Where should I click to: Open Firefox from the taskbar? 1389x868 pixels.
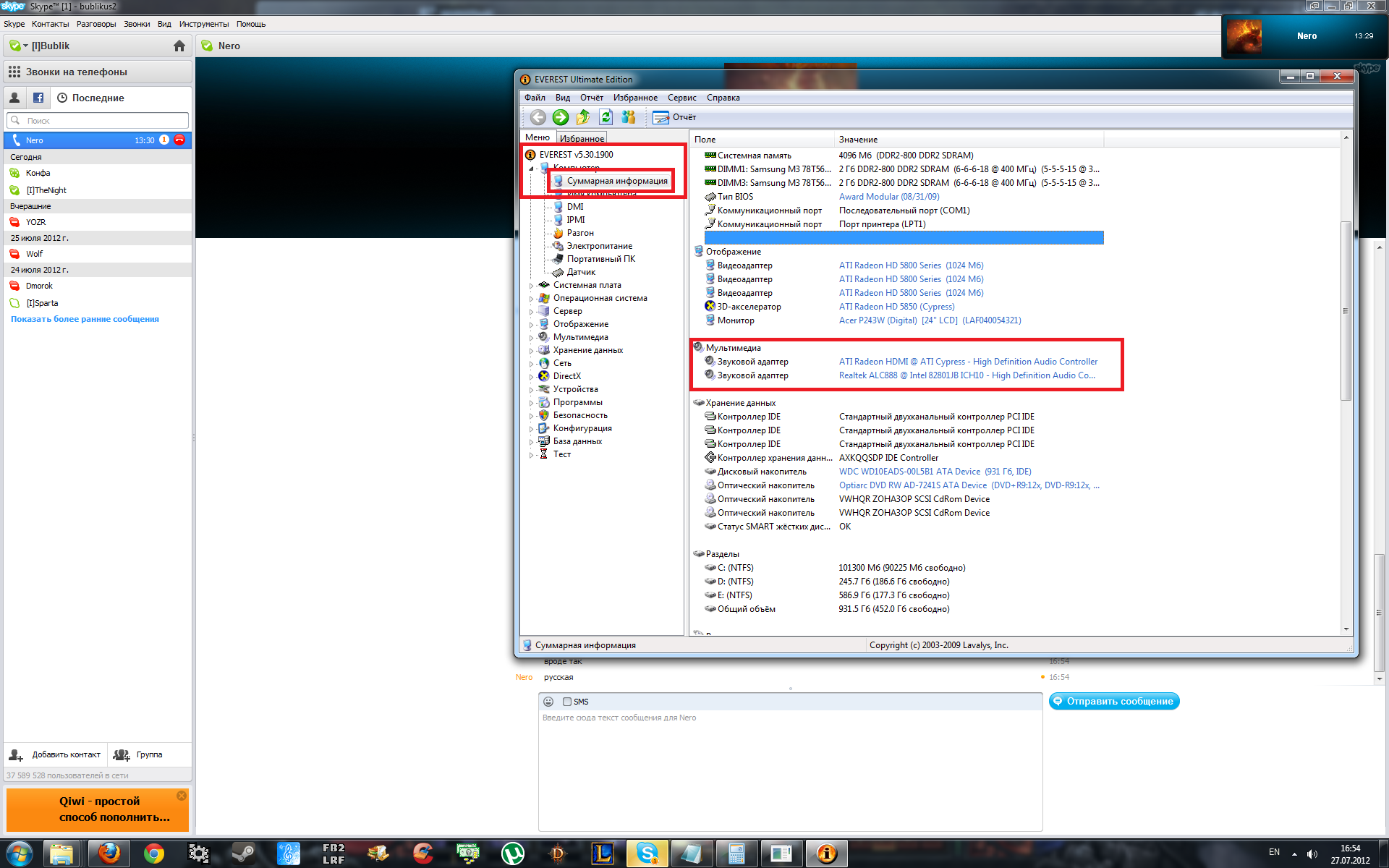coord(109,854)
